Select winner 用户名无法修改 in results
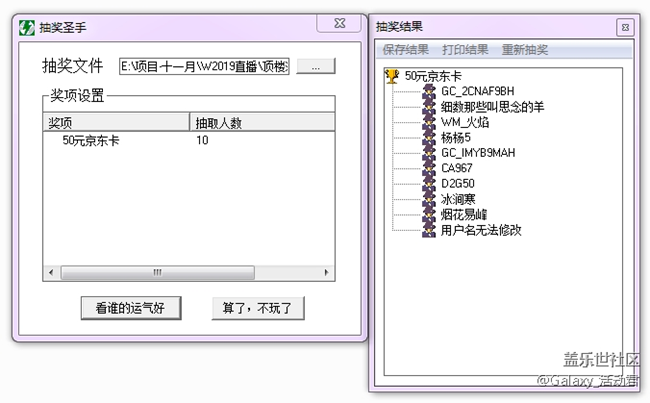 pyautogui.click(x=481, y=230)
